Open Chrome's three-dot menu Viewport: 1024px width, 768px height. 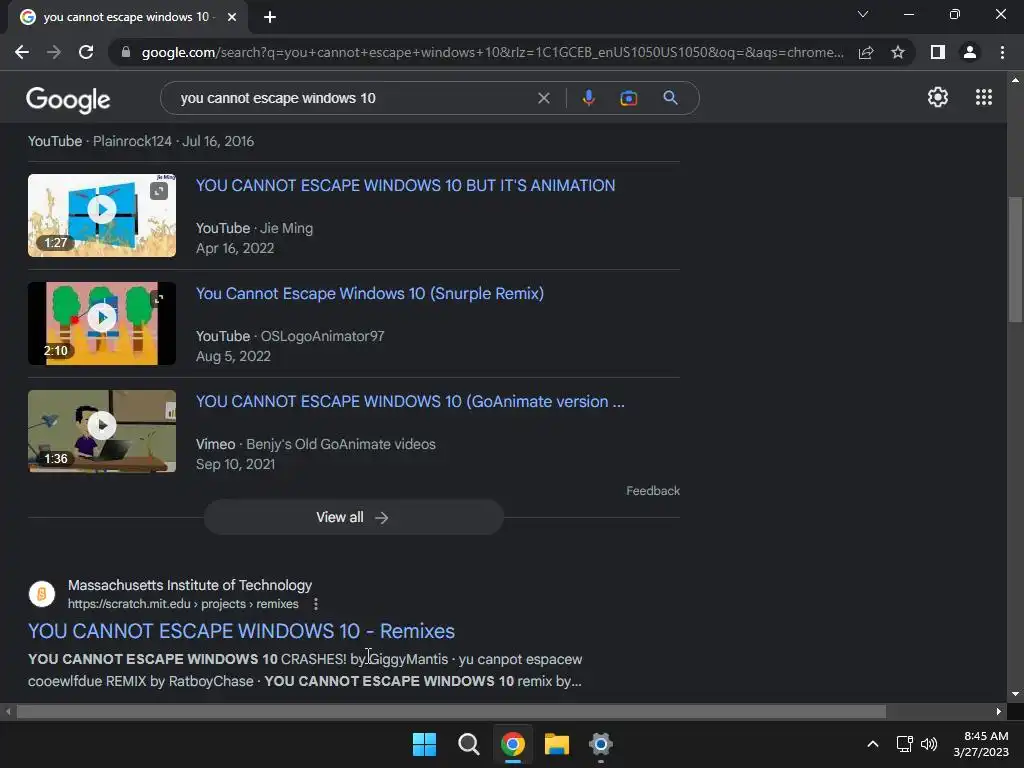[x=1002, y=52]
